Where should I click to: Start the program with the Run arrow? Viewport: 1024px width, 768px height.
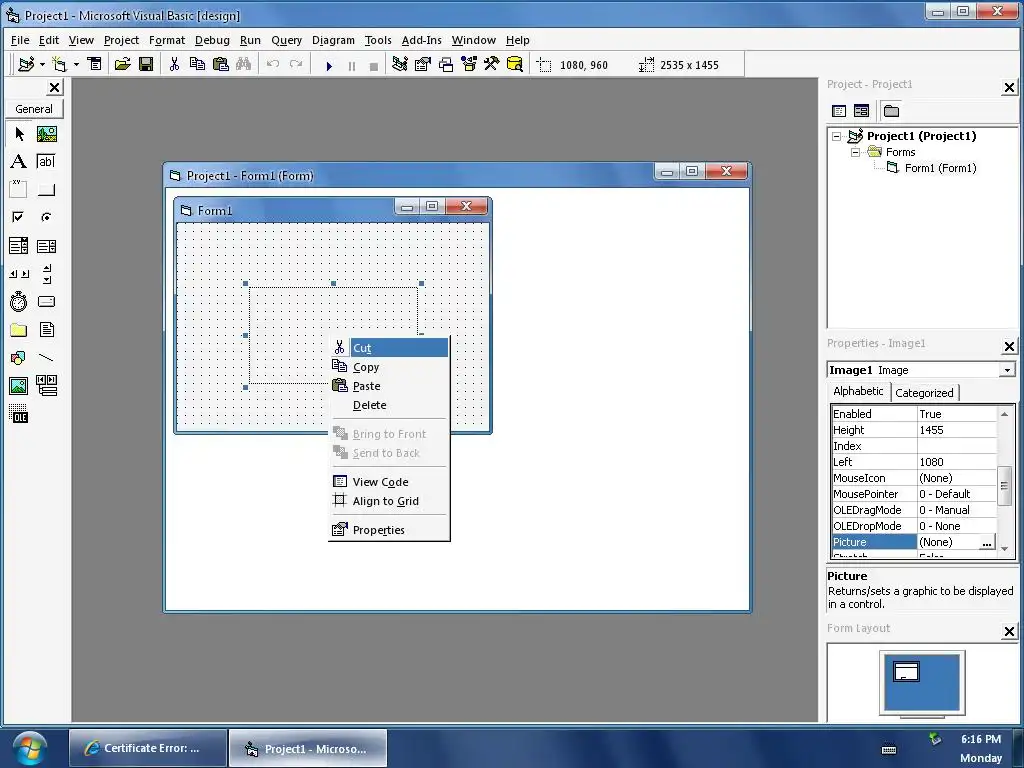pyautogui.click(x=329, y=65)
